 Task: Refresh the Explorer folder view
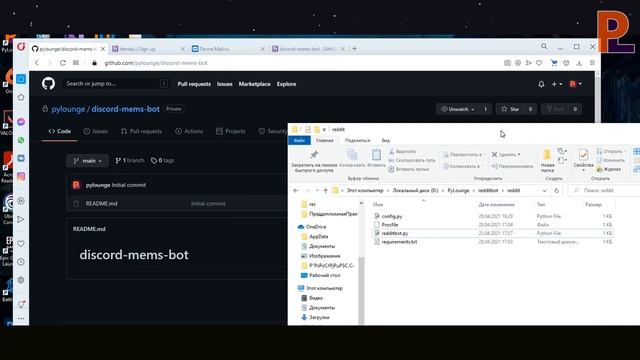pos(556,191)
